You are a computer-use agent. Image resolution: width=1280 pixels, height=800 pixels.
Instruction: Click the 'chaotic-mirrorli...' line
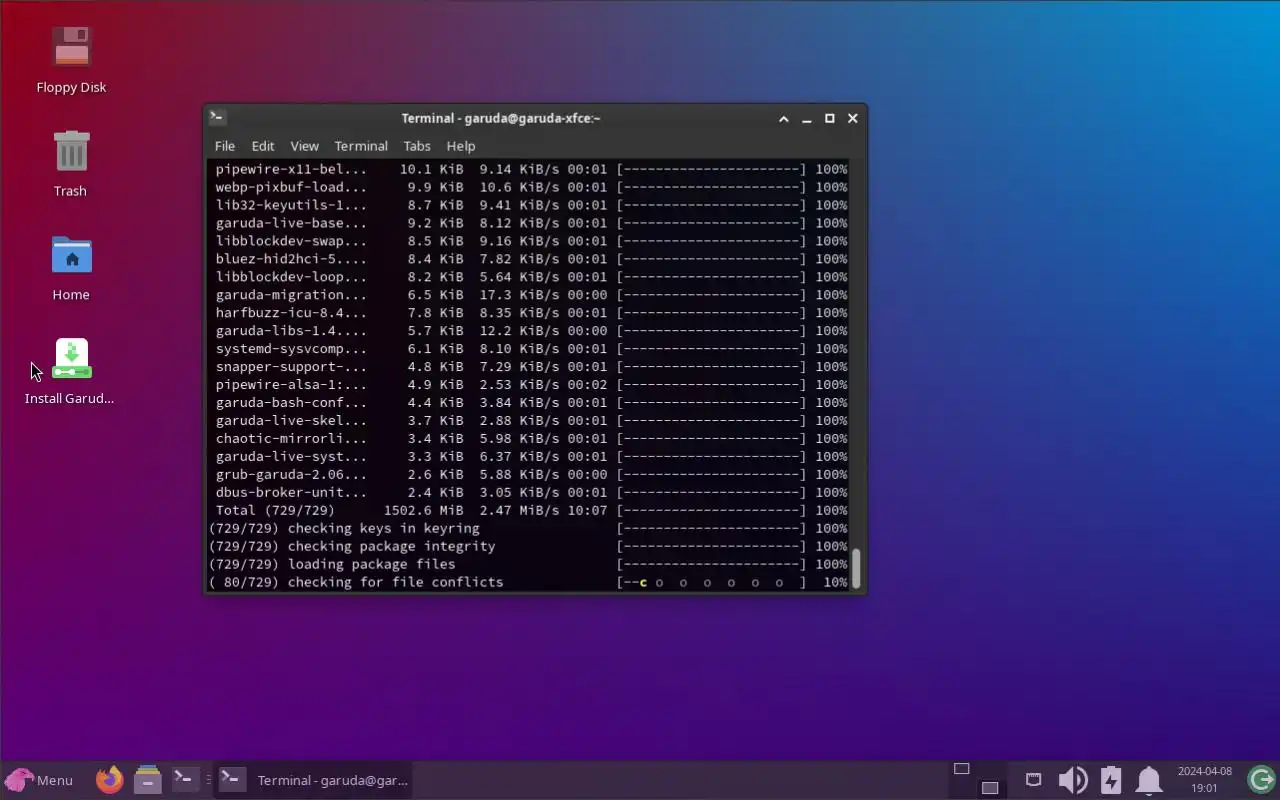click(531, 439)
